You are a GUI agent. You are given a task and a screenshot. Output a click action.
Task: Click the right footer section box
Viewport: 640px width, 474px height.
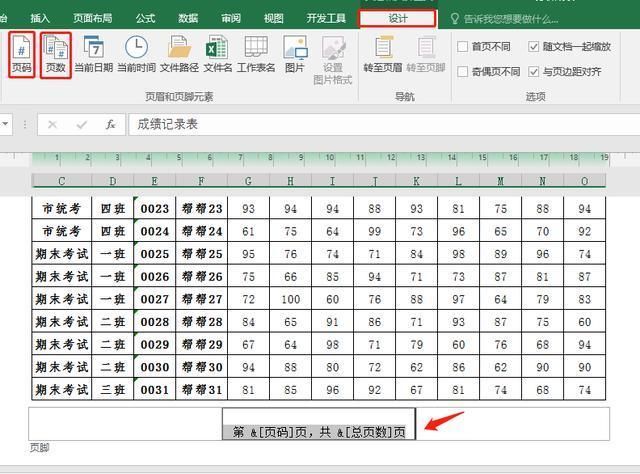pyautogui.click(x=513, y=424)
